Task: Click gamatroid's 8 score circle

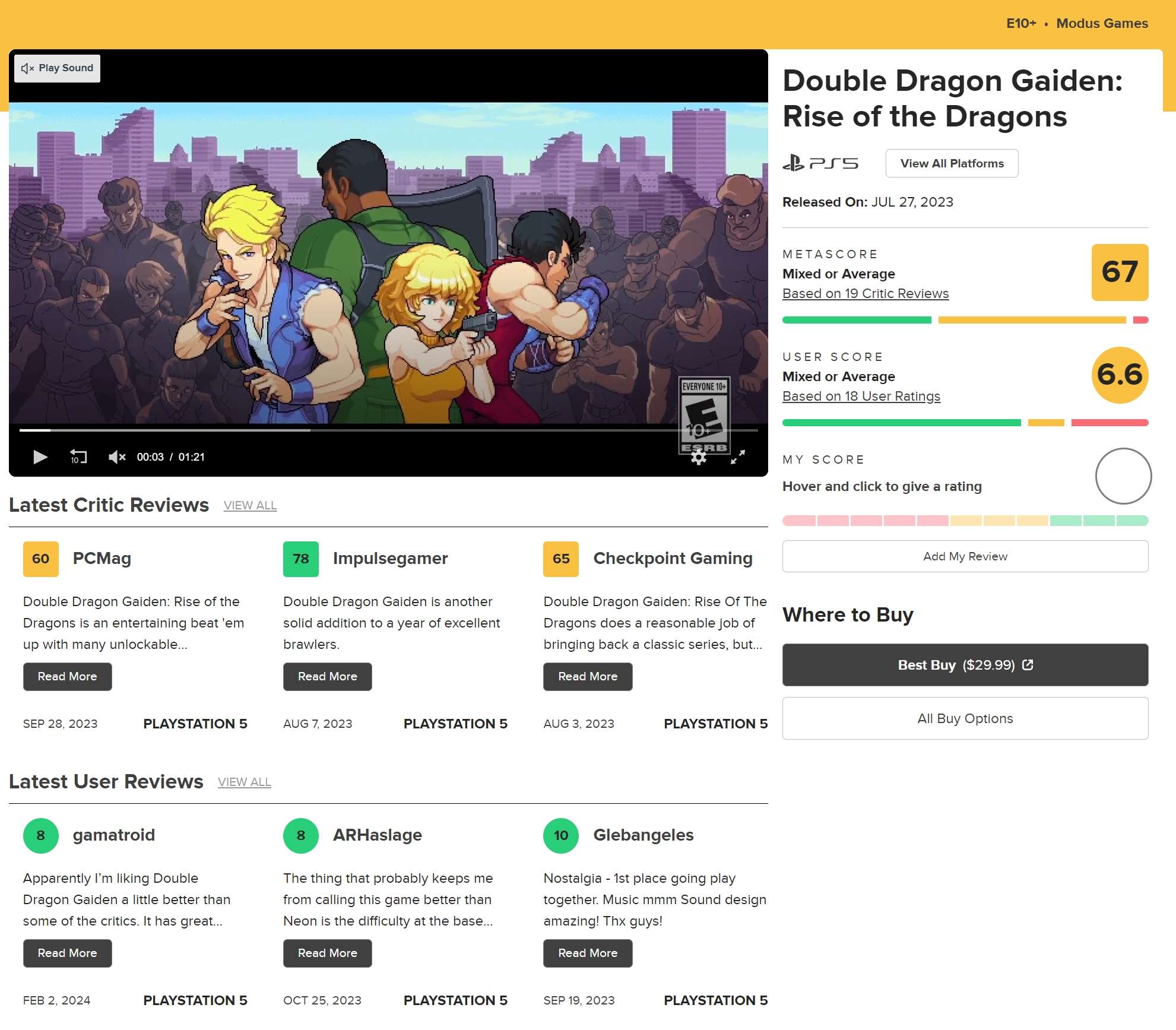Action: click(41, 835)
